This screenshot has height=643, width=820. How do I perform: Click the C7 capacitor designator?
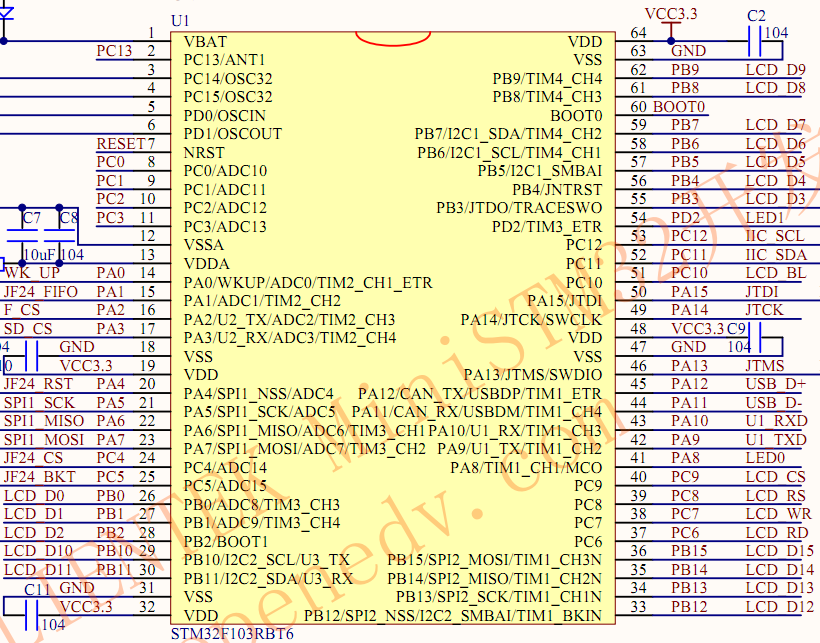tap(31, 217)
